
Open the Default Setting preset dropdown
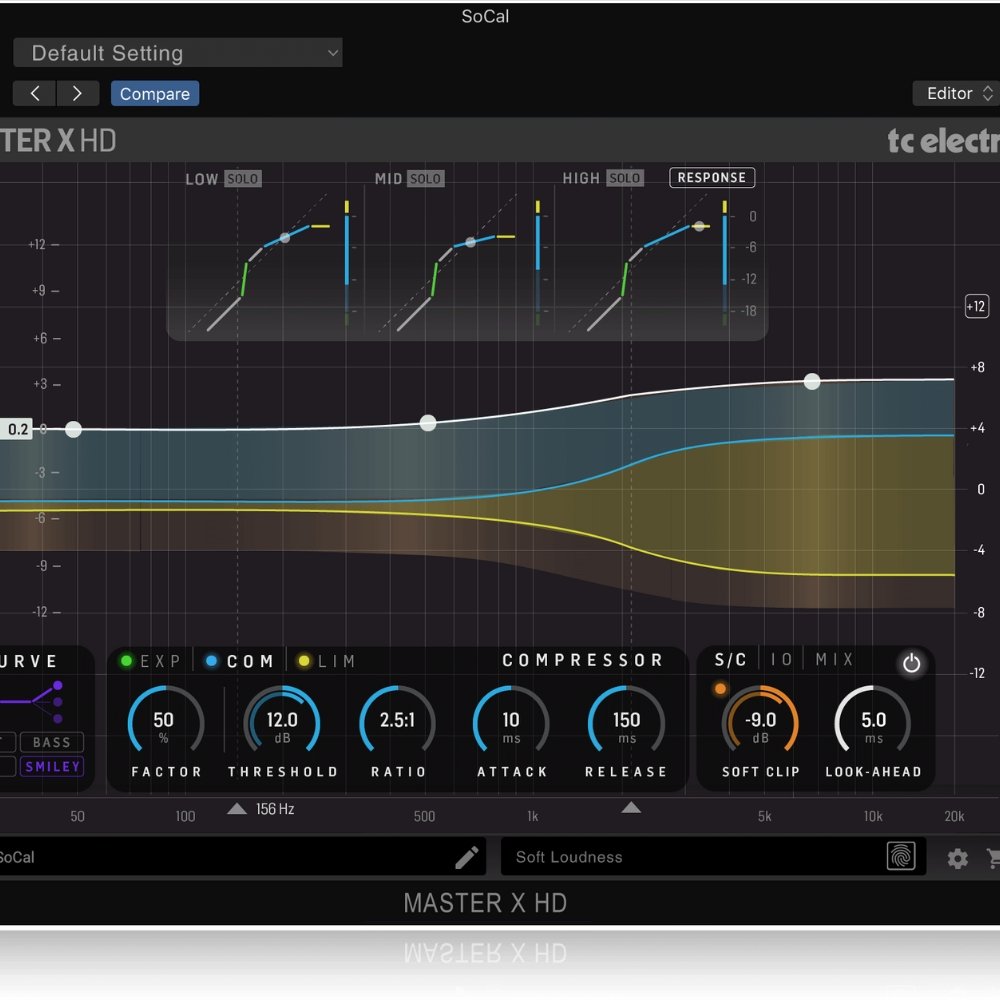pyautogui.click(x=178, y=54)
